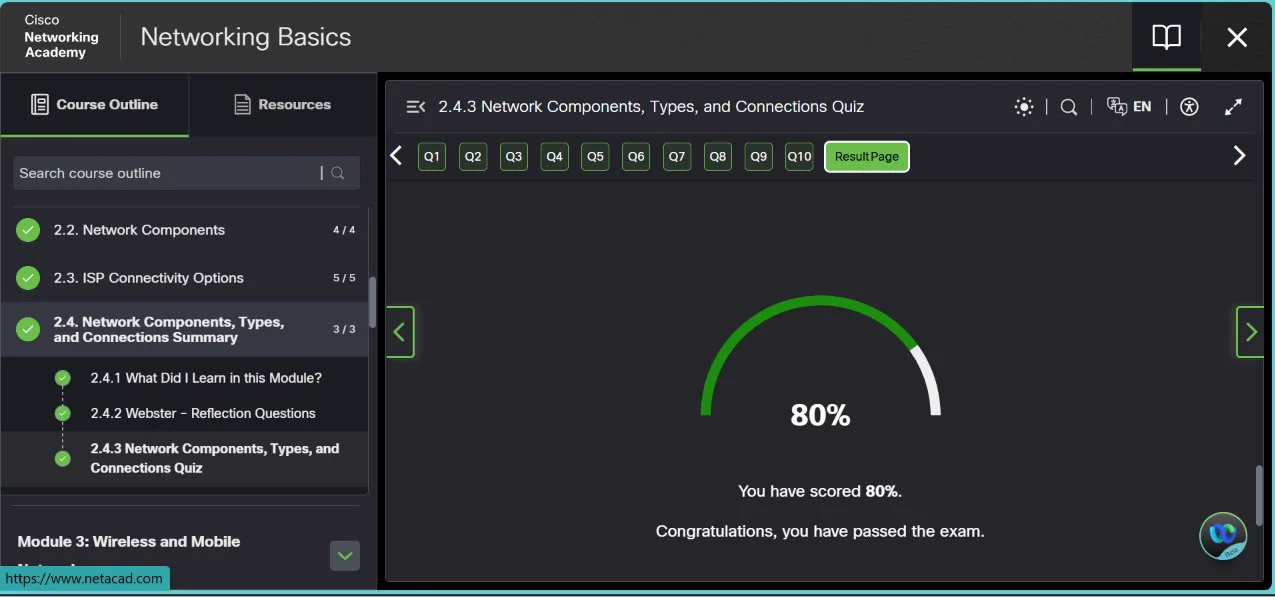Toggle brightness theme sun icon
Image resolution: width=1275 pixels, height=597 pixels.
point(1023,107)
